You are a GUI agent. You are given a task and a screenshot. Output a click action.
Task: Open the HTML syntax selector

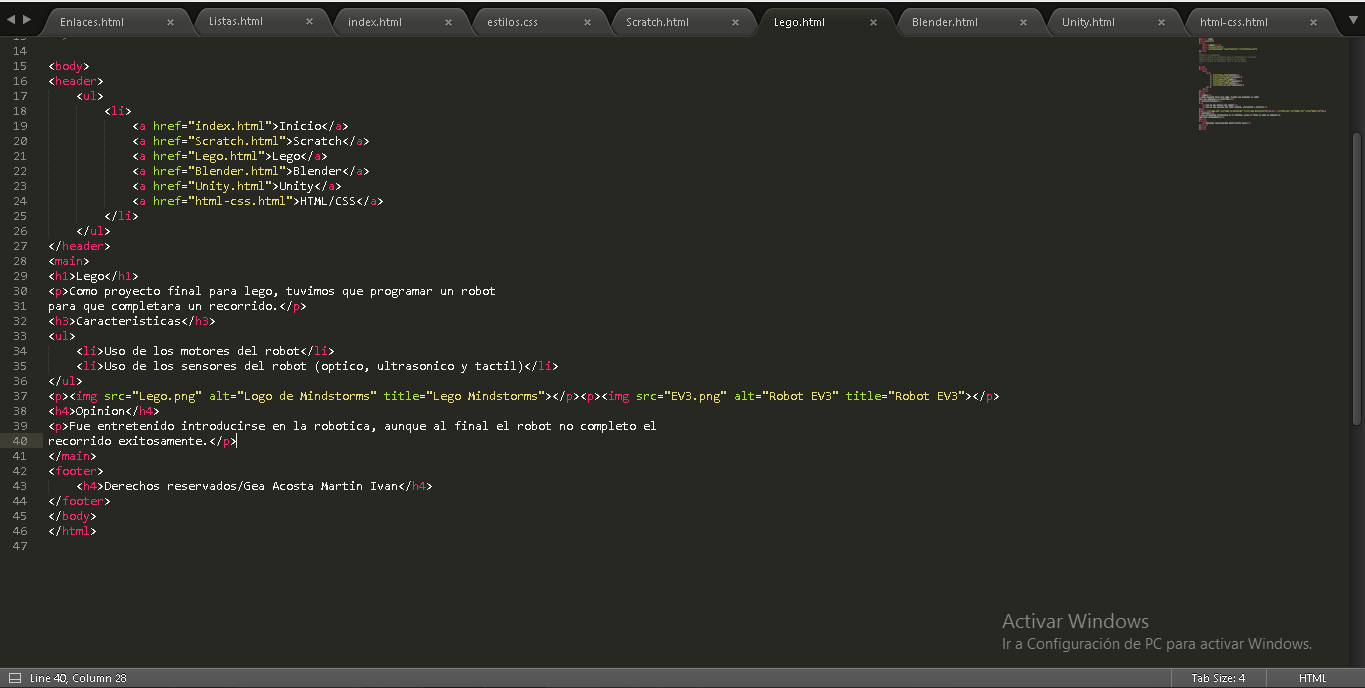tap(1312, 678)
